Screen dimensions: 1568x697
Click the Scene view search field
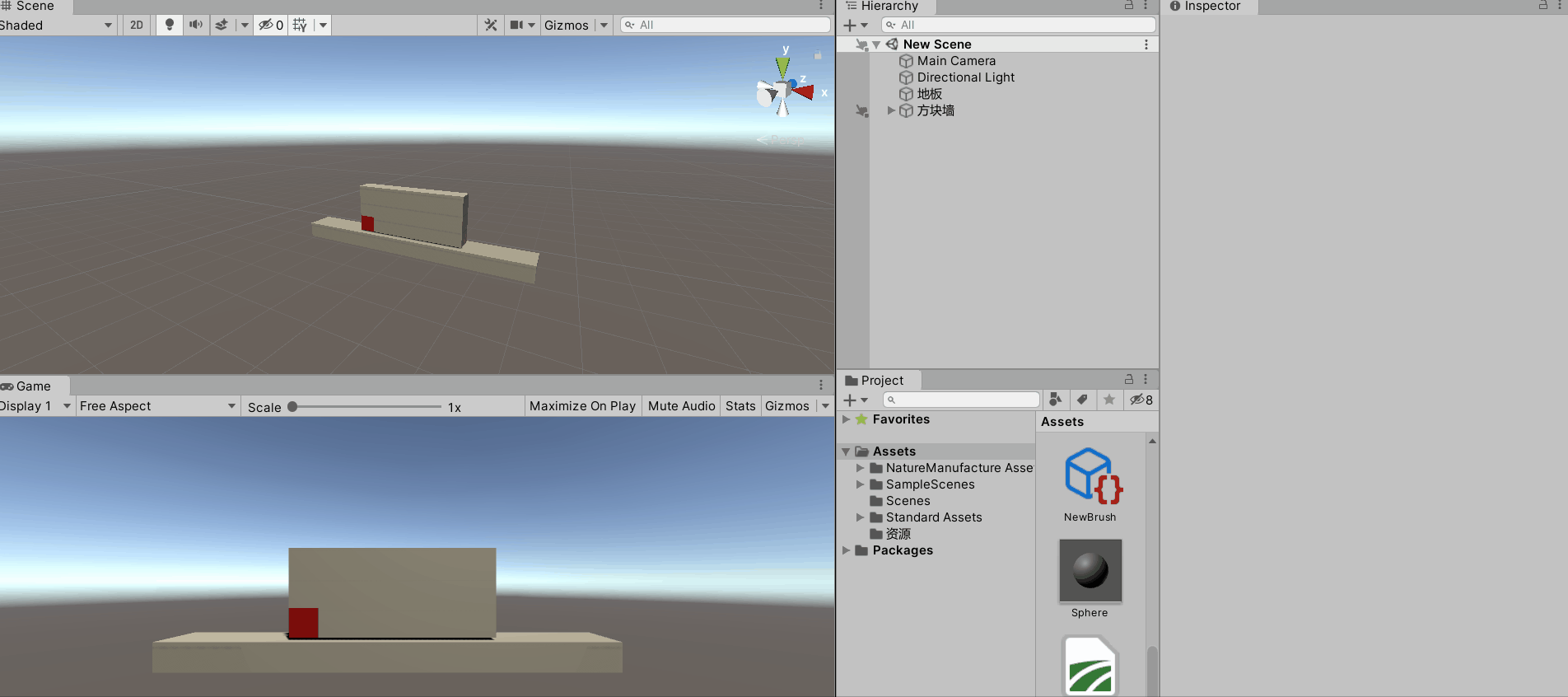[725, 25]
